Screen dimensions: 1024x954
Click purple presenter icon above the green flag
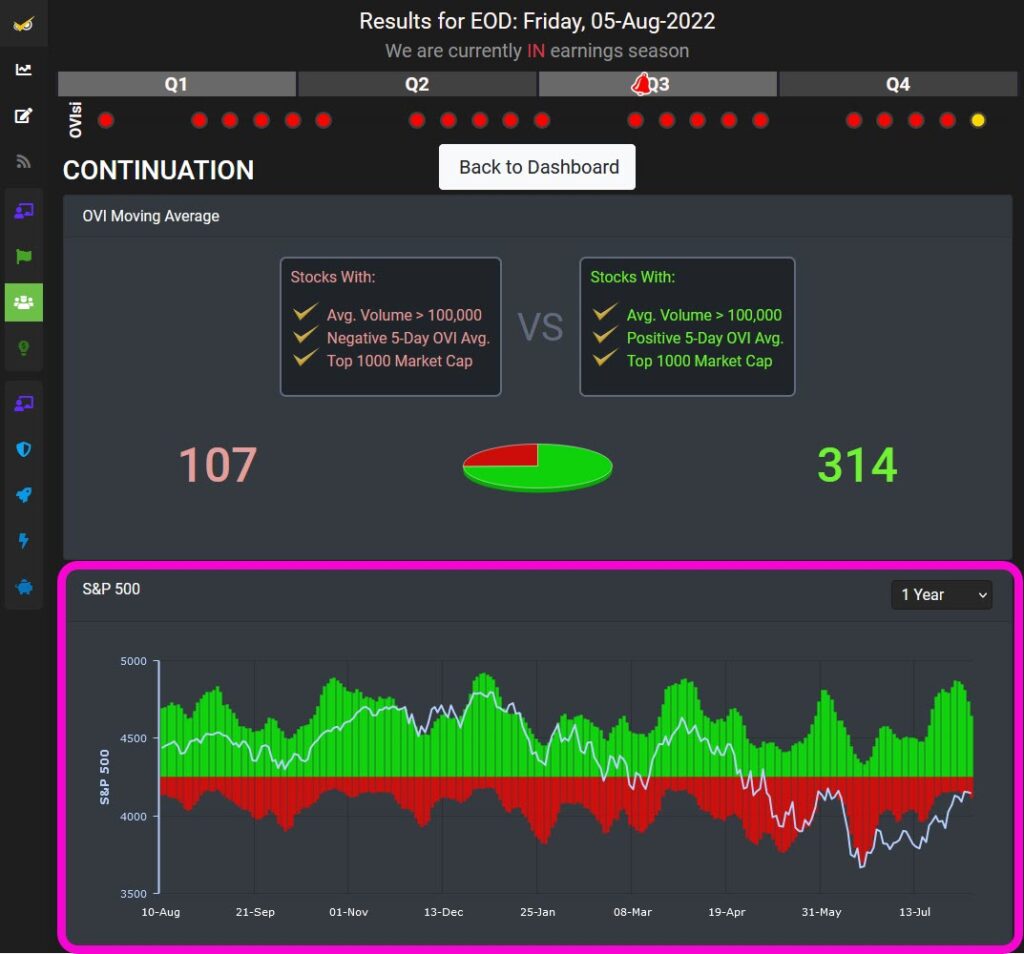point(23,210)
